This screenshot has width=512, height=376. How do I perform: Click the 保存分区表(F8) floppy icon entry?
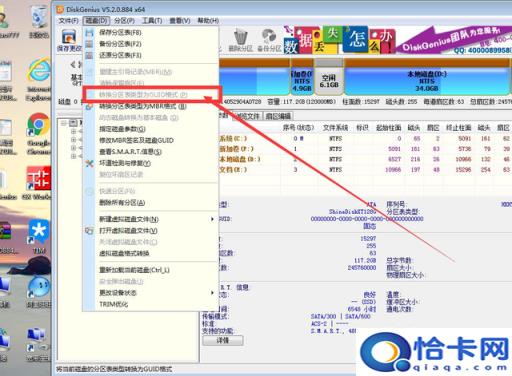(89, 32)
